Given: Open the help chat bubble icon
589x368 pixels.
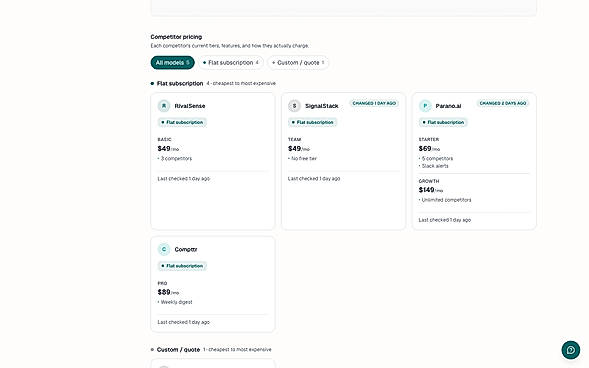Looking at the screenshot, I should pos(571,350).
